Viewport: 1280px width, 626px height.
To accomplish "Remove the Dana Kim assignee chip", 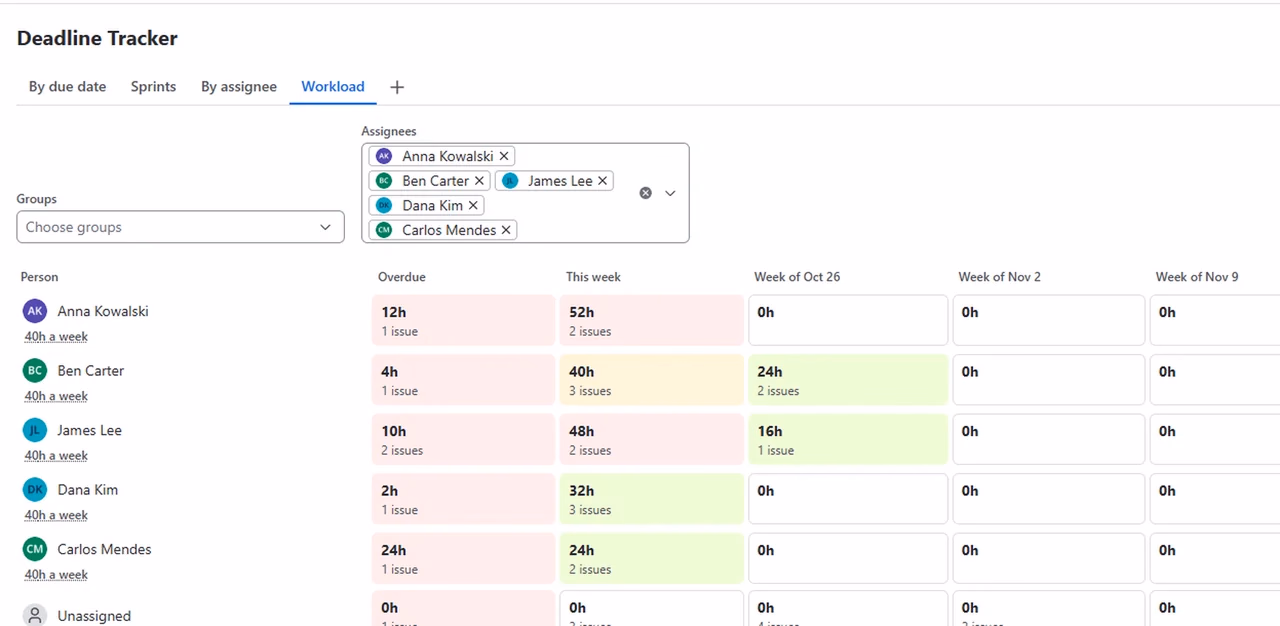I will [x=473, y=205].
